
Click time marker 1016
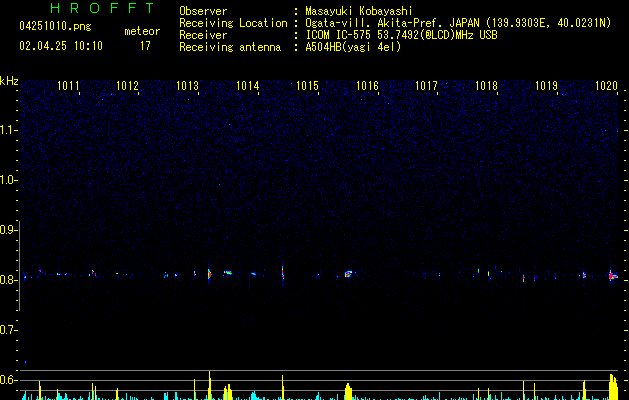(367, 86)
